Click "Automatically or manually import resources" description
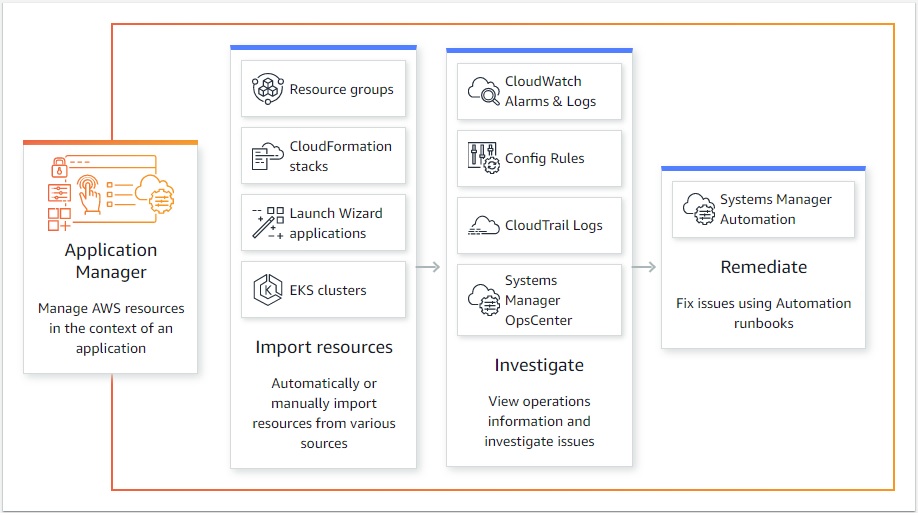Image resolution: width=918 pixels, height=515 pixels. tap(324, 413)
